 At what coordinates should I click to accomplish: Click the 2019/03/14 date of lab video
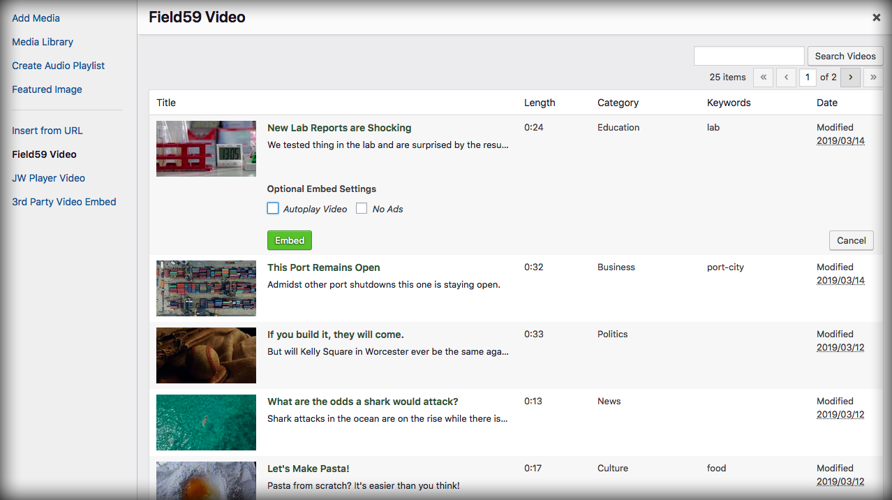[840, 141]
